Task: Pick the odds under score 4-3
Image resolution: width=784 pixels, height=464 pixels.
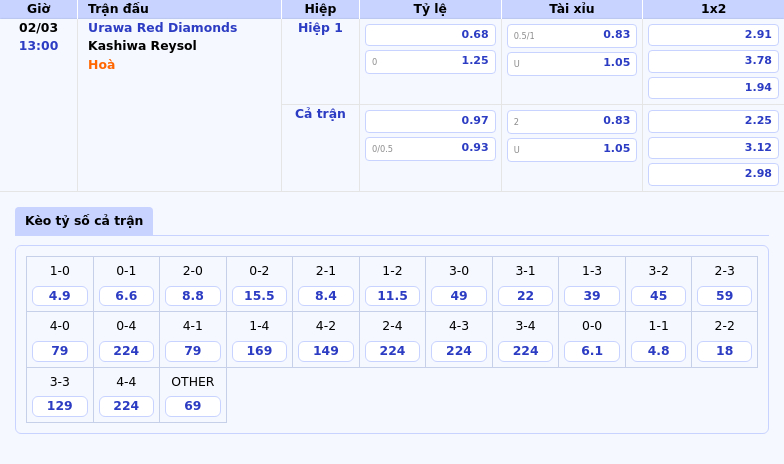Action: [459, 350]
